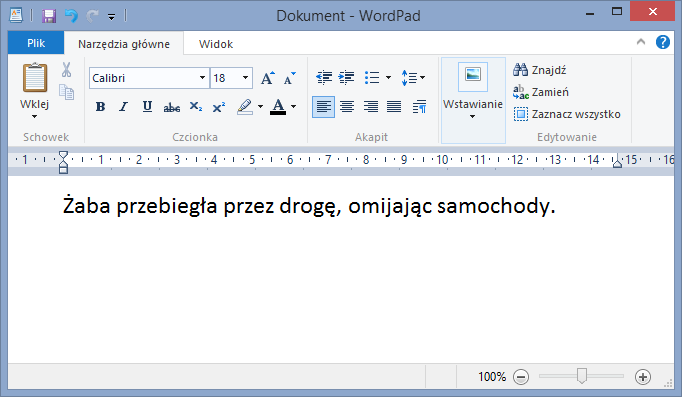The height and width of the screenshot is (397, 682).
Task: Zoom in with the plus button
Action: [643, 377]
